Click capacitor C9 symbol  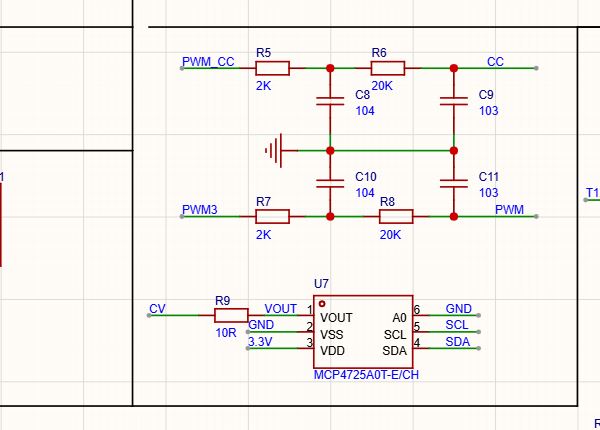pyautogui.click(x=454, y=101)
